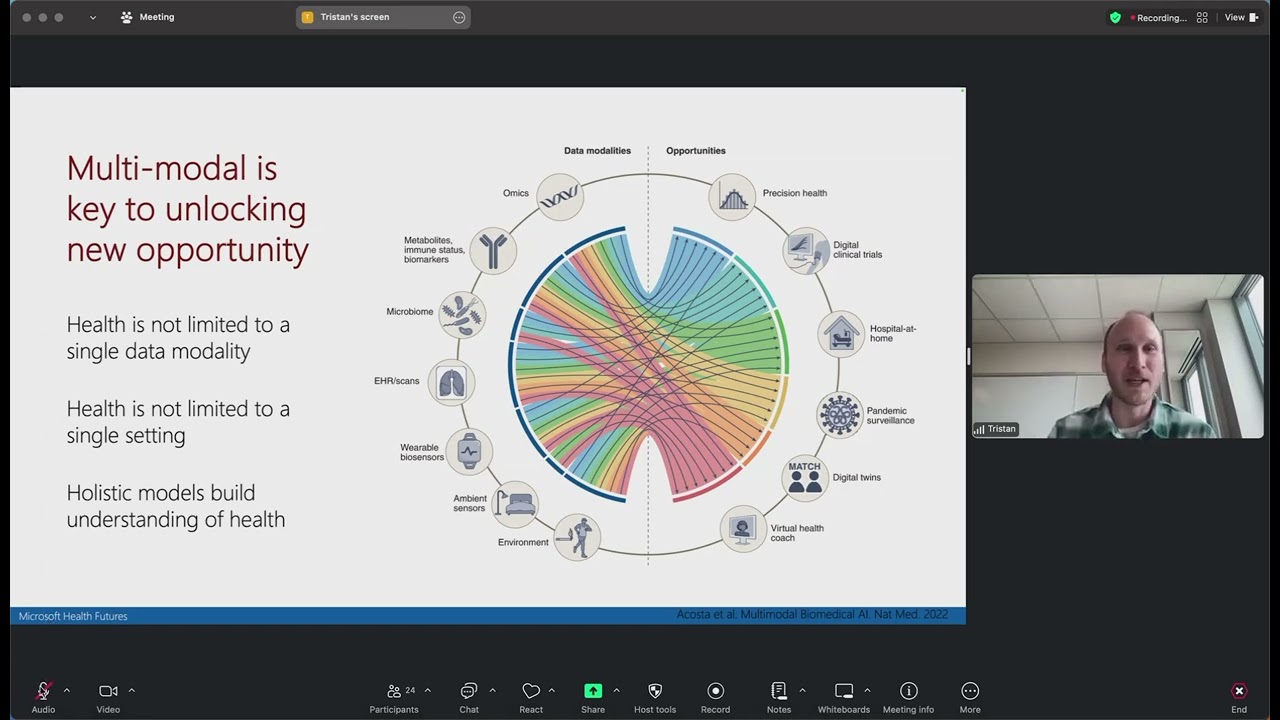1280x720 pixels.
Task: Click the chord diagram center graphic
Action: [x=648, y=364]
